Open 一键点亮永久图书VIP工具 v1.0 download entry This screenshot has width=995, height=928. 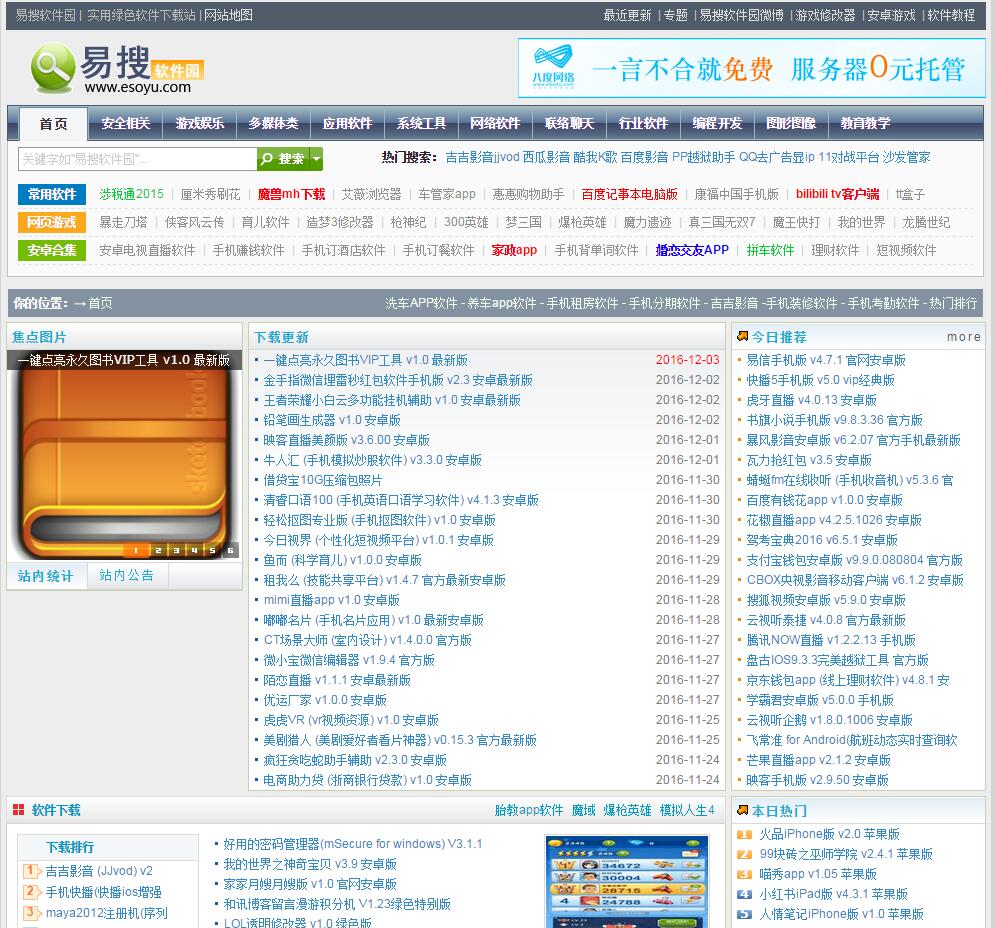[366, 361]
